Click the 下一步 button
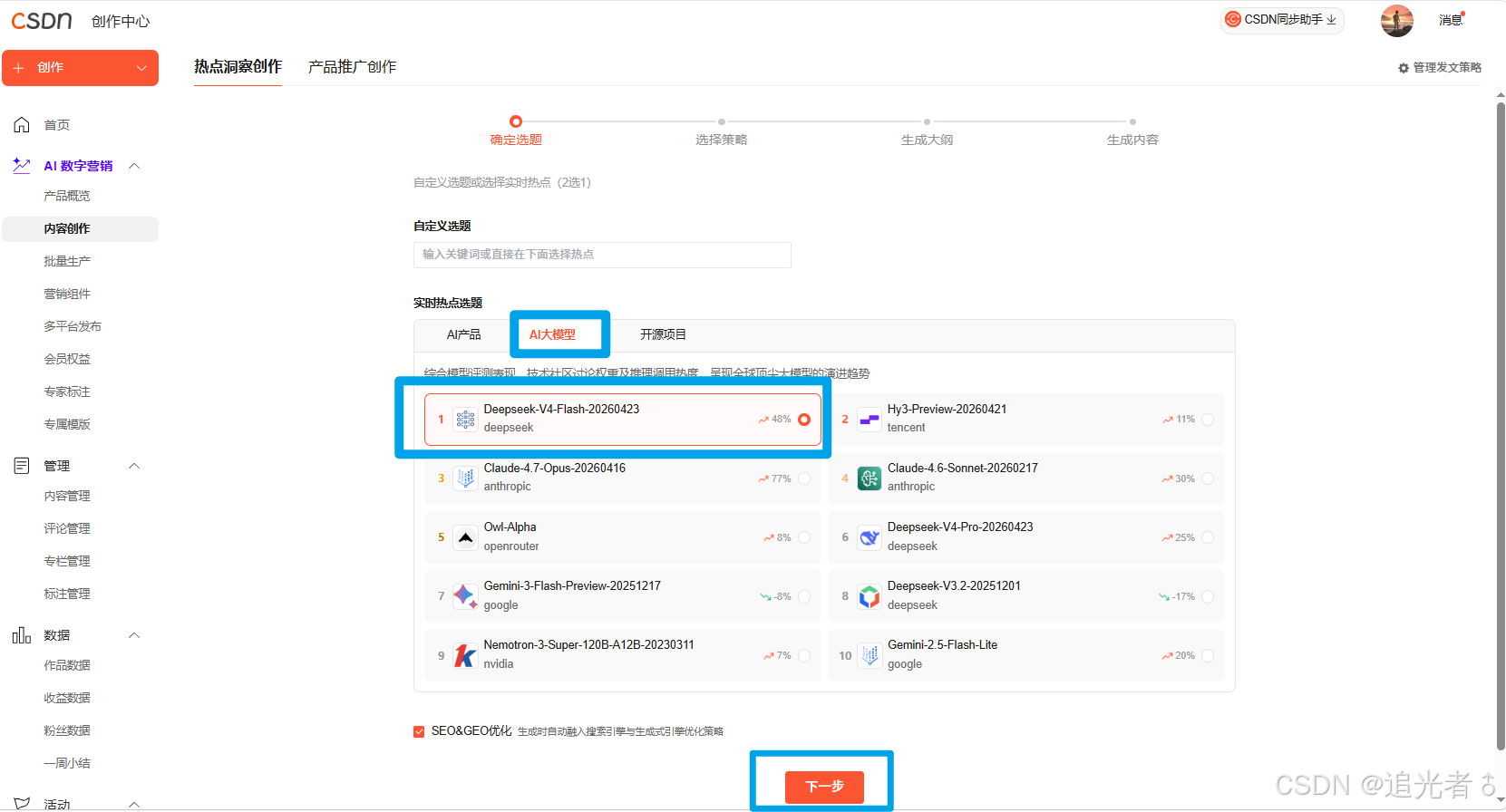This screenshot has height=812, width=1506. coord(824,787)
